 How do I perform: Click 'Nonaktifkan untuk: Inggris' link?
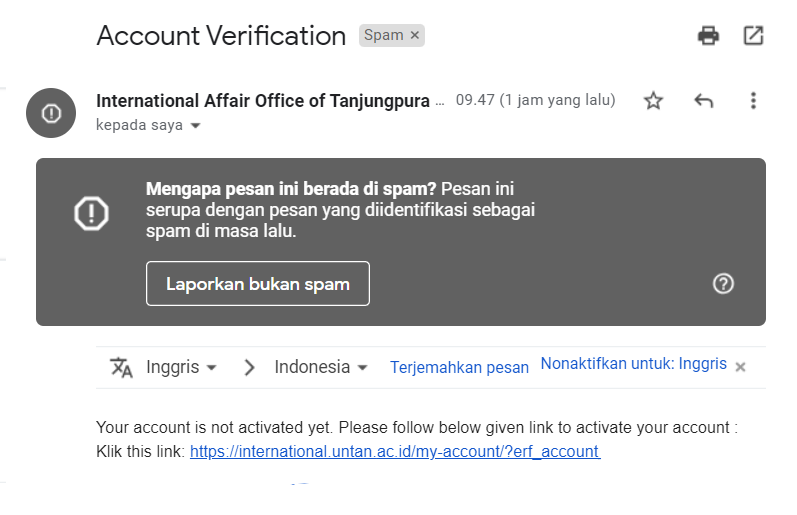(633, 364)
